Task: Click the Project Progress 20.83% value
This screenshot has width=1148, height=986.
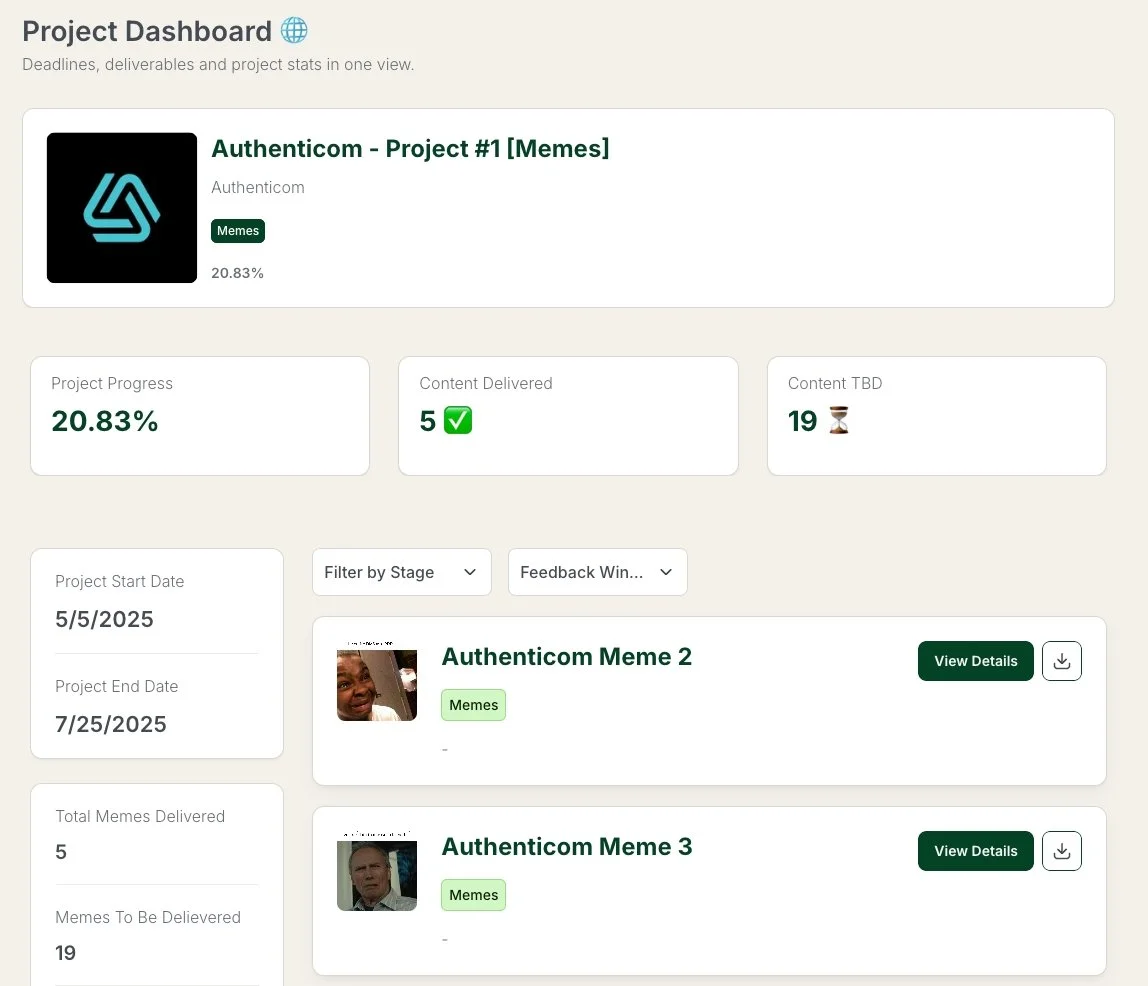Action: [105, 421]
